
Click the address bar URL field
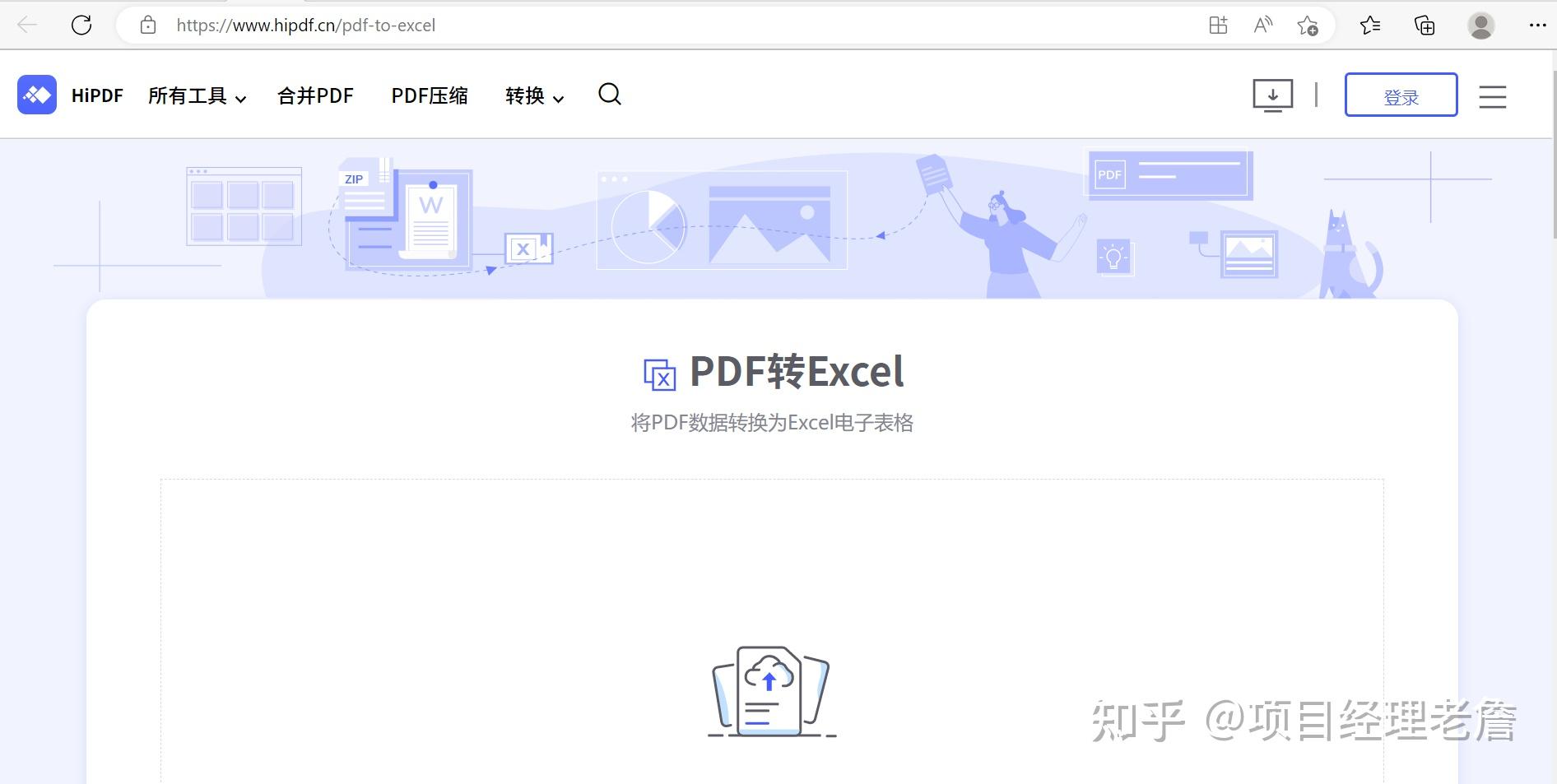[658, 26]
